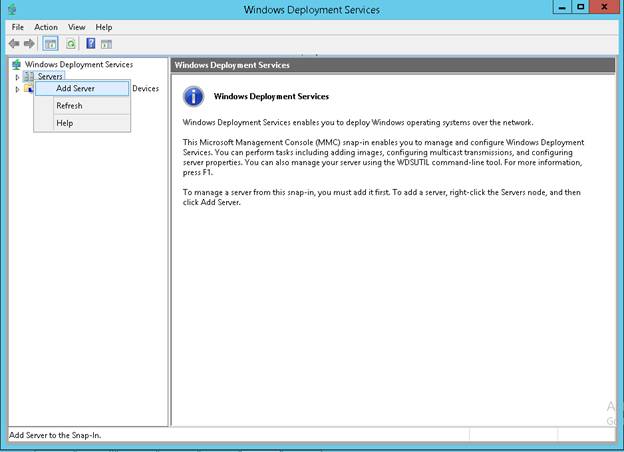Click the blue information icon in content pane

(194, 97)
